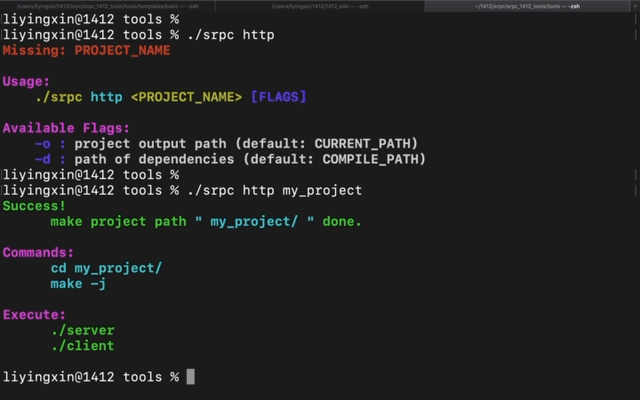
Task: Click the red 'Missing: PROJECT_NAME' error line
Action: pos(87,51)
